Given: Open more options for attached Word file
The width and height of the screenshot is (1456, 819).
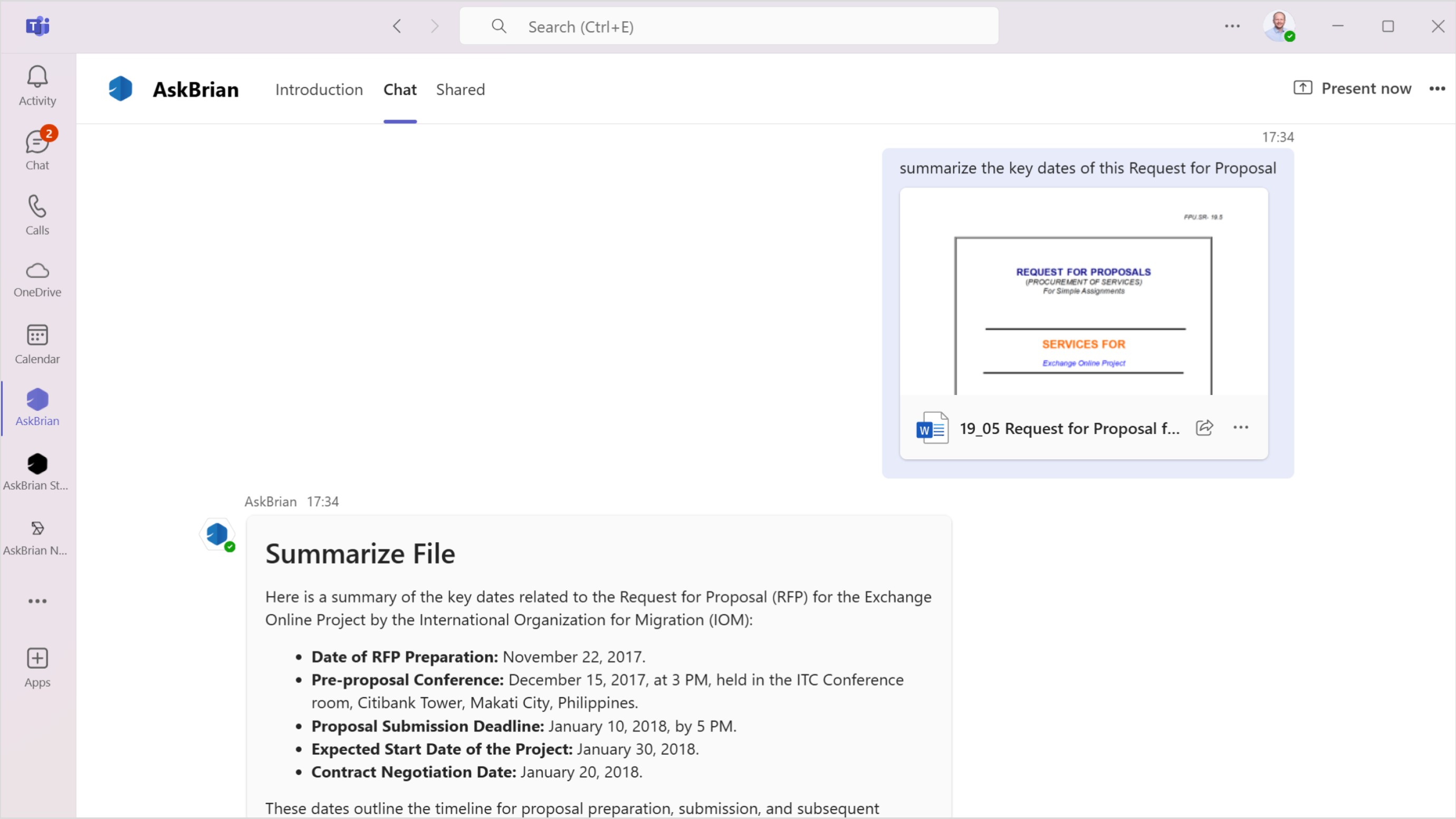Looking at the screenshot, I should tap(1241, 428).
